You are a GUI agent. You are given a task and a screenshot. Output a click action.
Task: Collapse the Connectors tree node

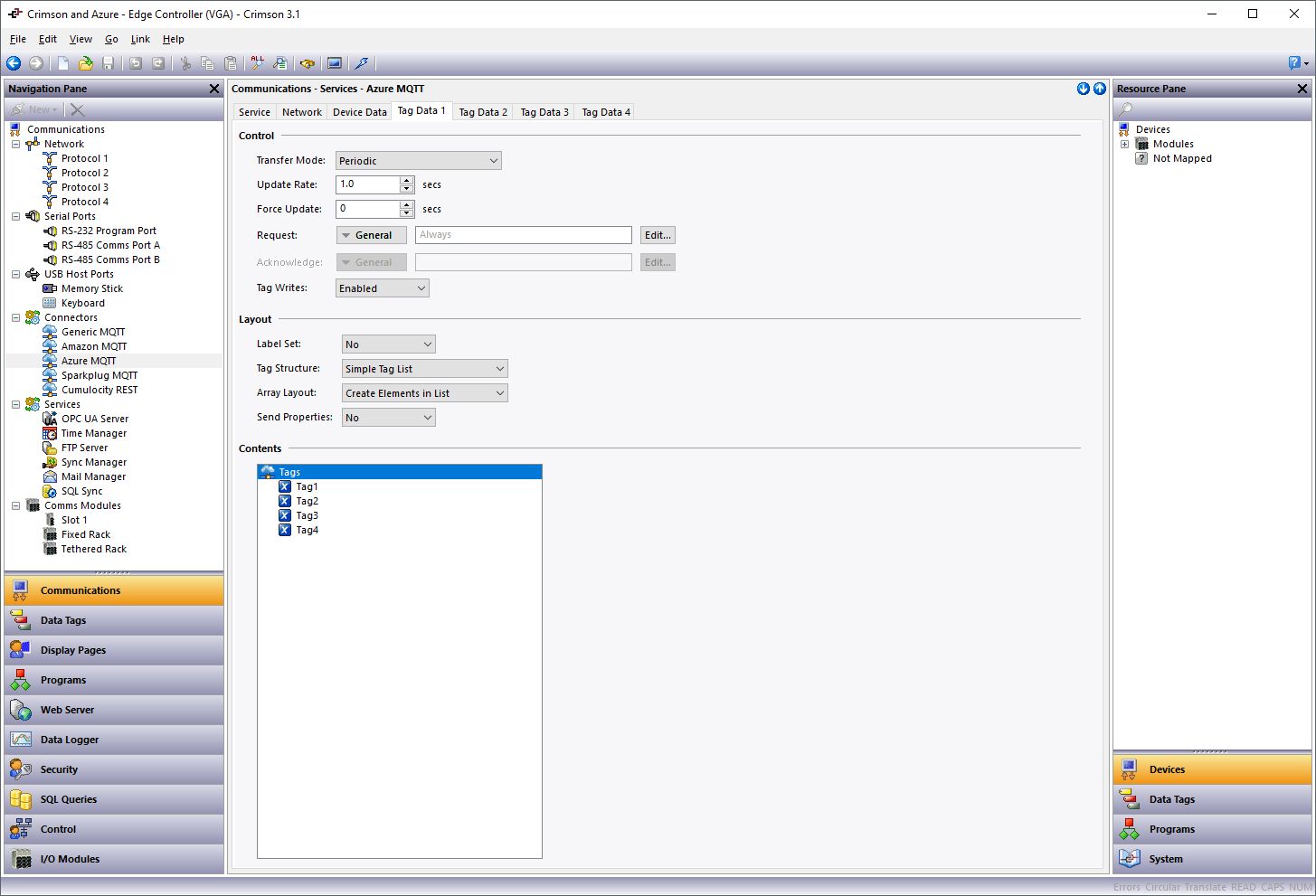click(x=15, y=317)
